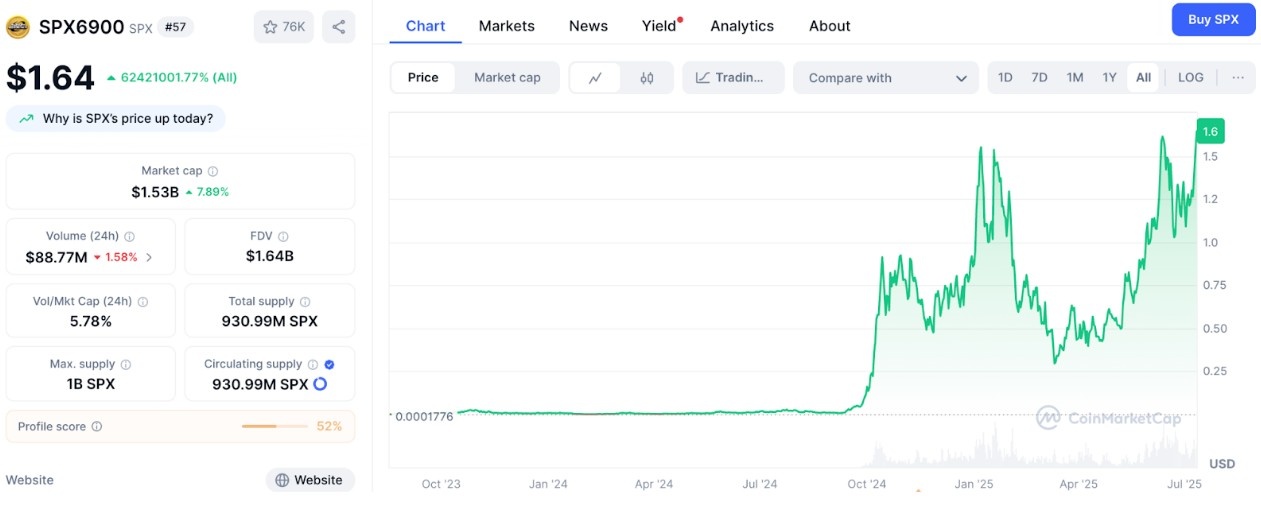Click the Profile score progress bar
The image size is (1261, 507).
[x=275, y=427]
